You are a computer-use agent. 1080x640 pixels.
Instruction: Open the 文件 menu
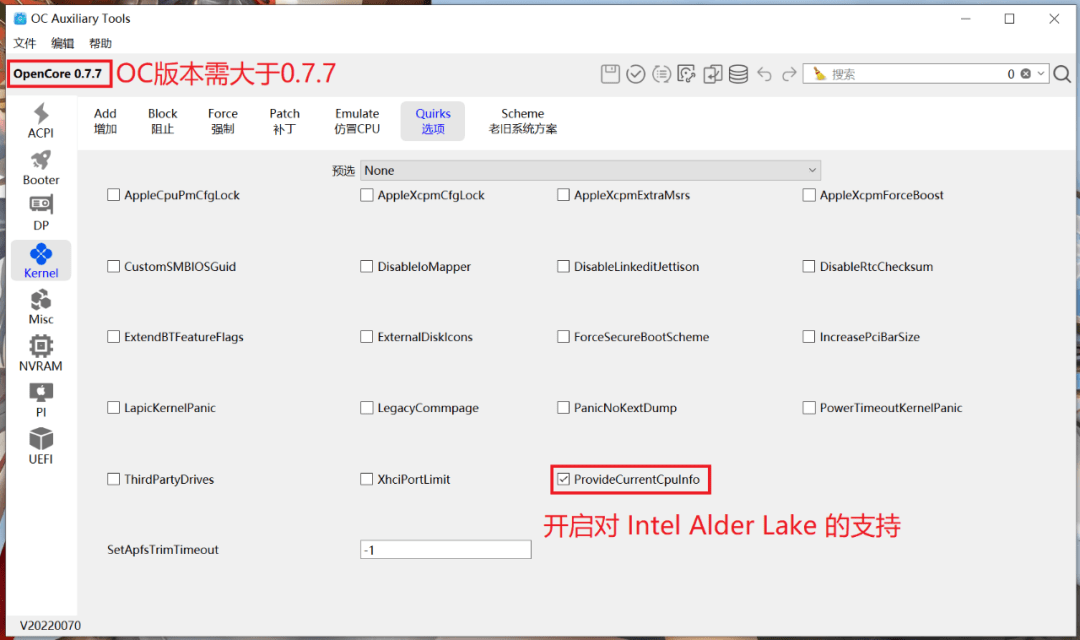tap(25, 43)
